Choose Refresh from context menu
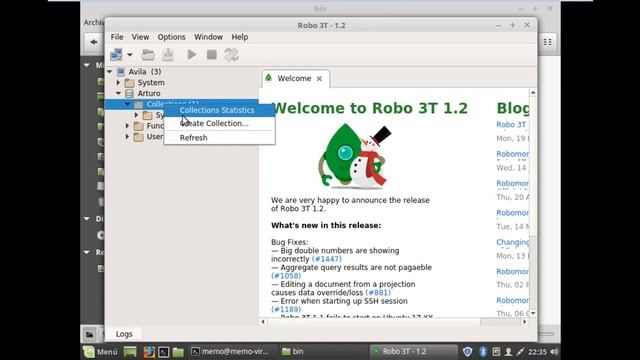The width and height of the screenshot is (640, 360). (220, 138)
